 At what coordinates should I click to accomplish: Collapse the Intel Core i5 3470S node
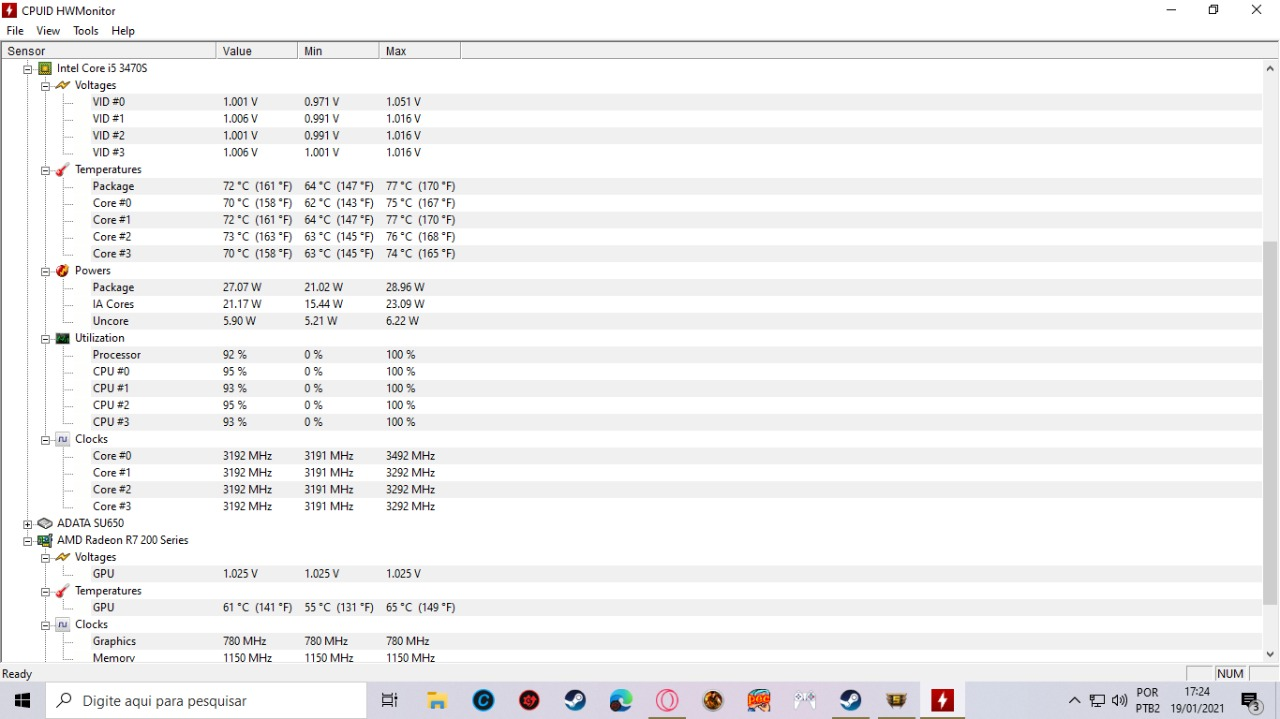[28, 69]
